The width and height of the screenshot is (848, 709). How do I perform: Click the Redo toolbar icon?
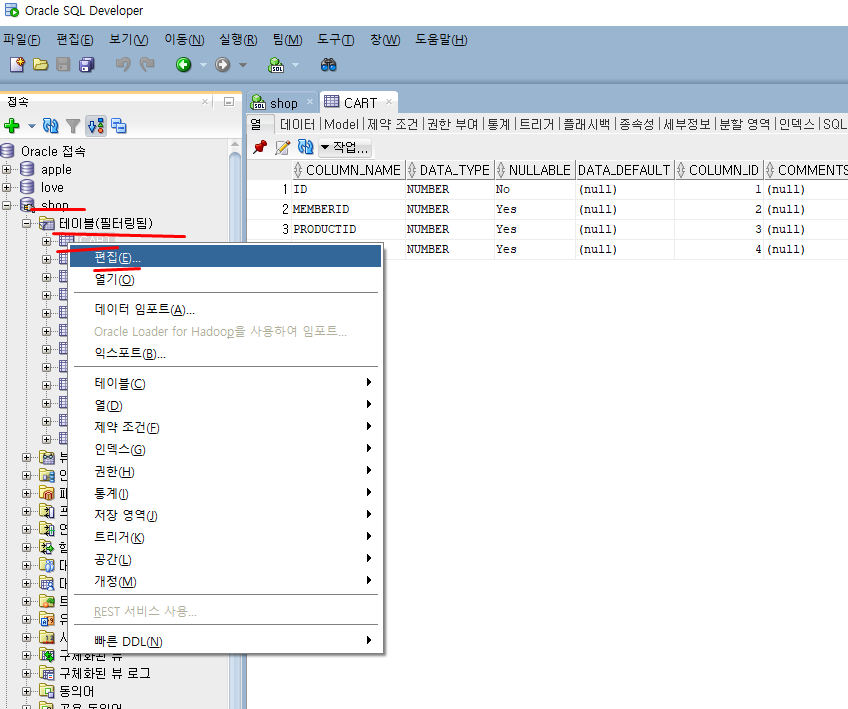tap(147, 65)
